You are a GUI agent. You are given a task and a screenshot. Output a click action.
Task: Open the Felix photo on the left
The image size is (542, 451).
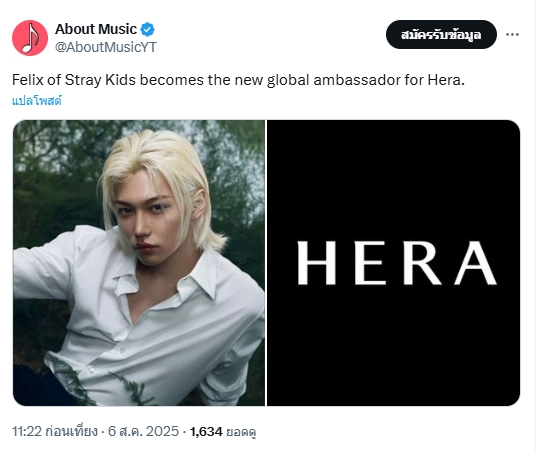(x=139, y=263)
